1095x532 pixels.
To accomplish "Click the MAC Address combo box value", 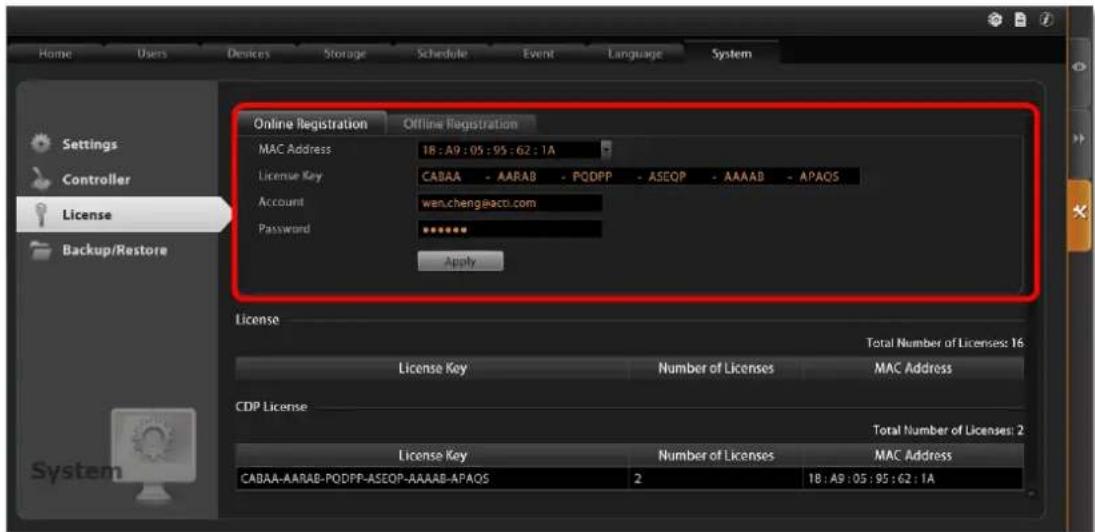I will tap(509, 149).
